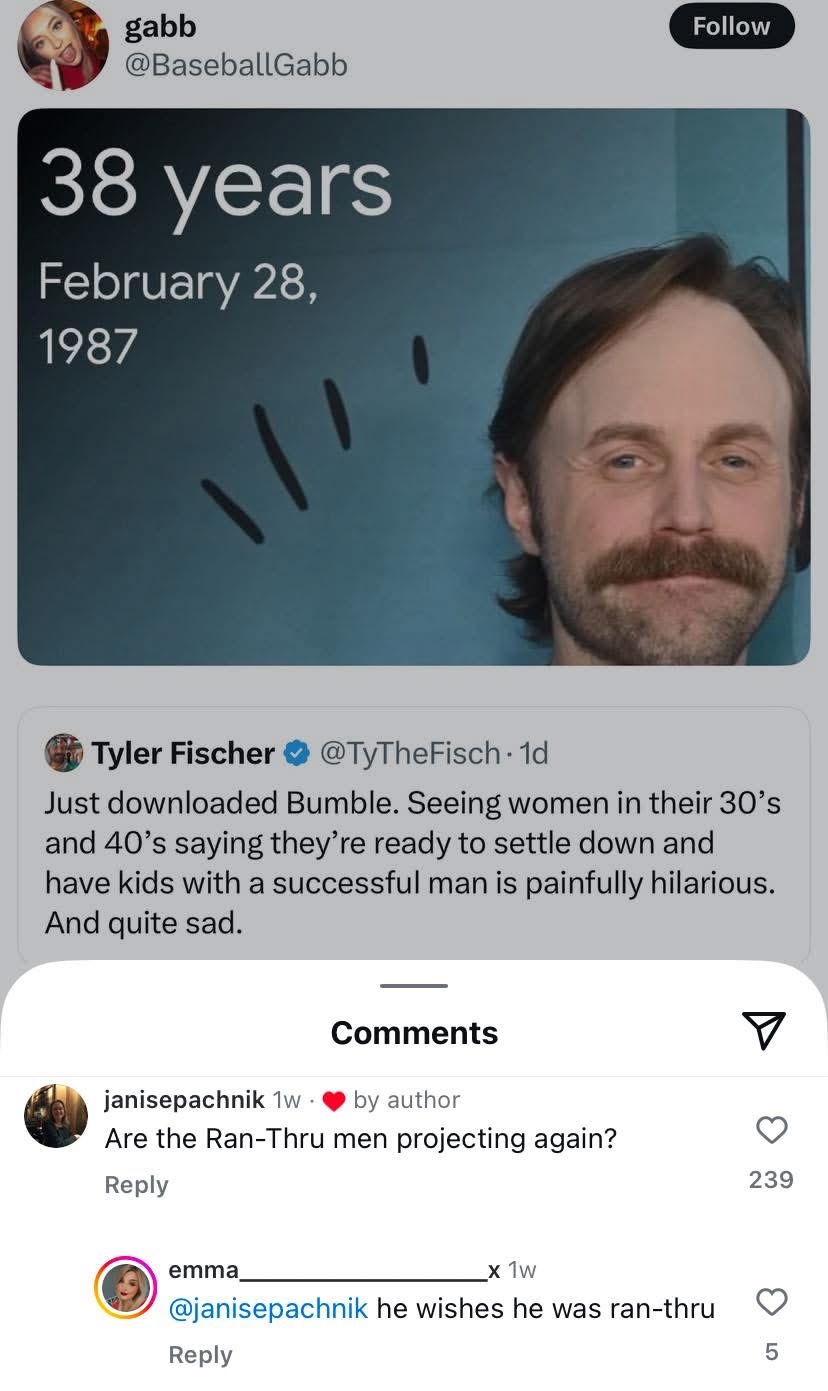Tap the janisepachnik username
Image resolution: width=828 pixels, height=1391 pixels.
click(x=184, y=1099)
